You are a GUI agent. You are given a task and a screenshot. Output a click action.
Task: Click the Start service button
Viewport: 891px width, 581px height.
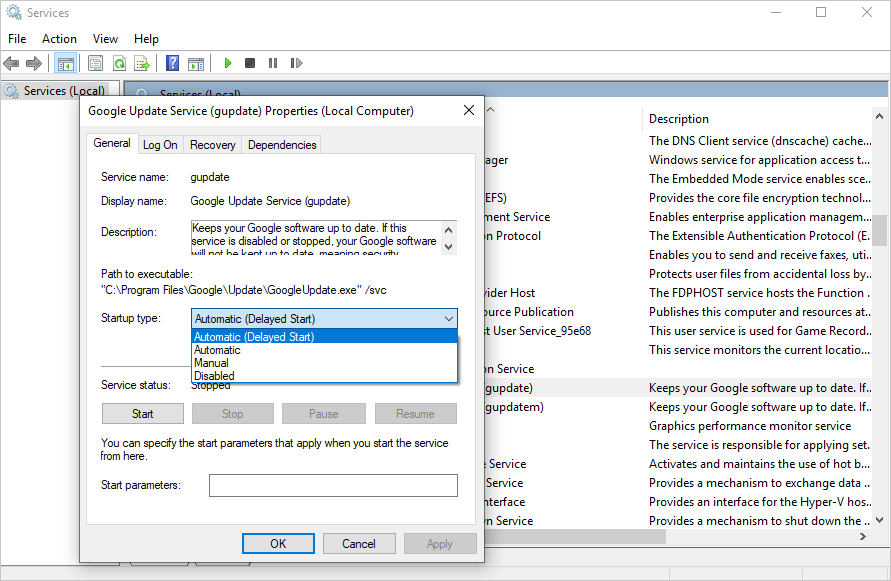143,413
